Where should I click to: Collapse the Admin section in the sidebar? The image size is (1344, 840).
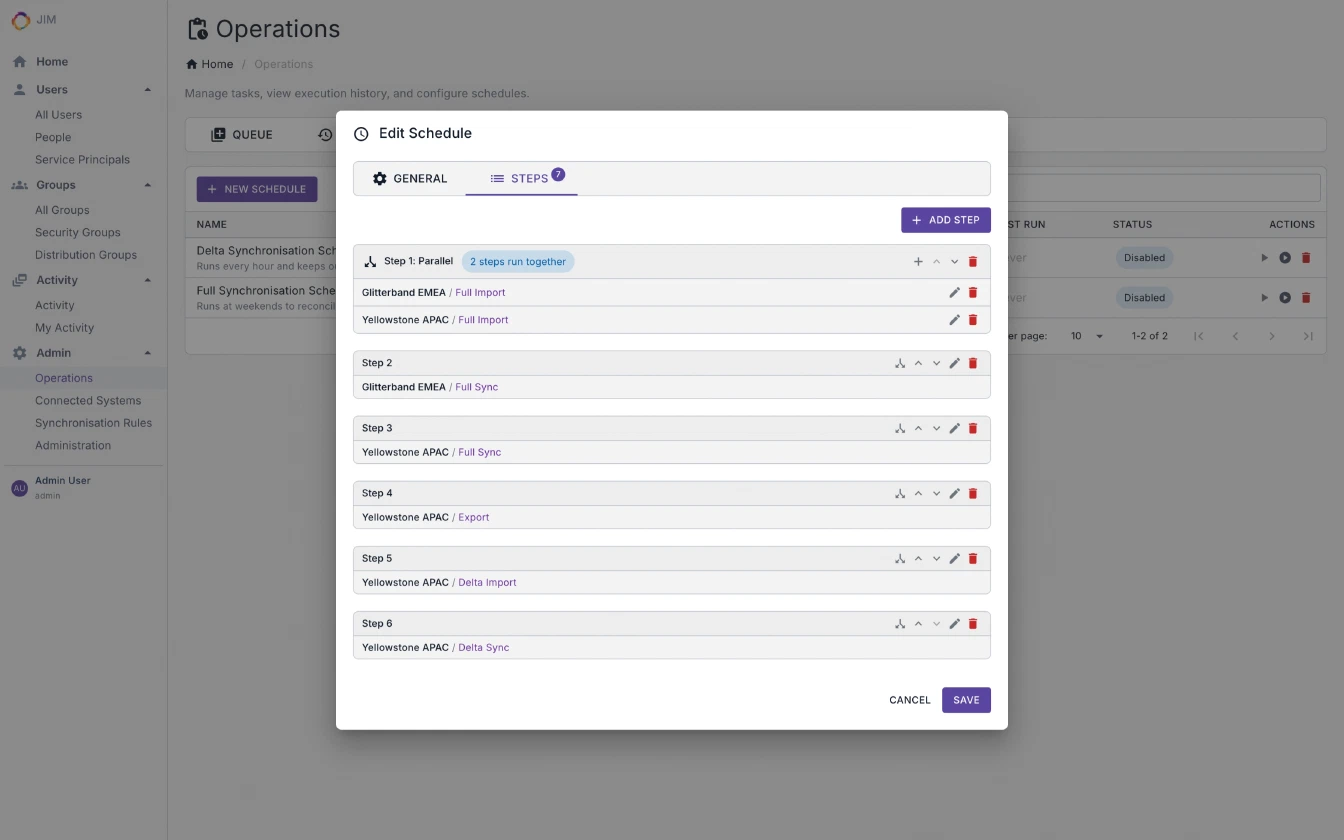coord(148,352)
